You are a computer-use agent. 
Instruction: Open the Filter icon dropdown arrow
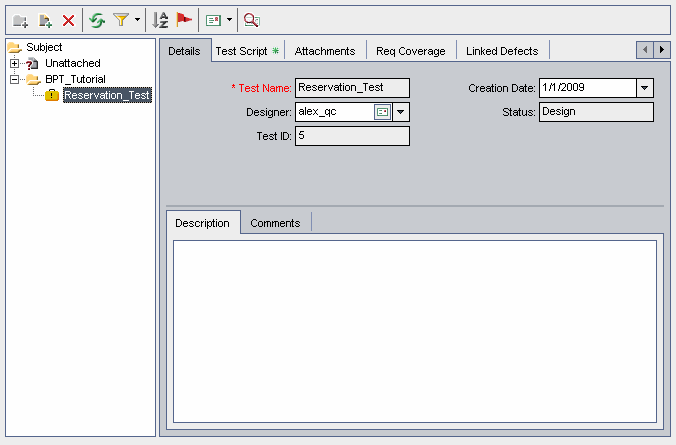click(x=137, y=20)
